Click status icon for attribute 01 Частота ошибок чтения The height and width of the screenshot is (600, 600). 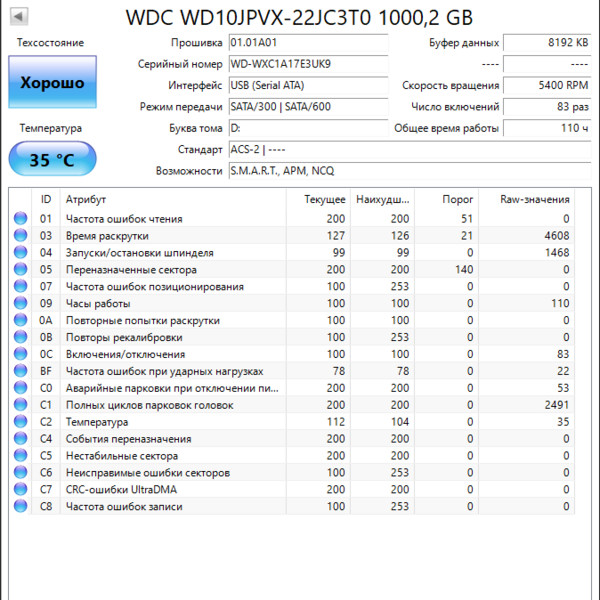tap(20, 218)
